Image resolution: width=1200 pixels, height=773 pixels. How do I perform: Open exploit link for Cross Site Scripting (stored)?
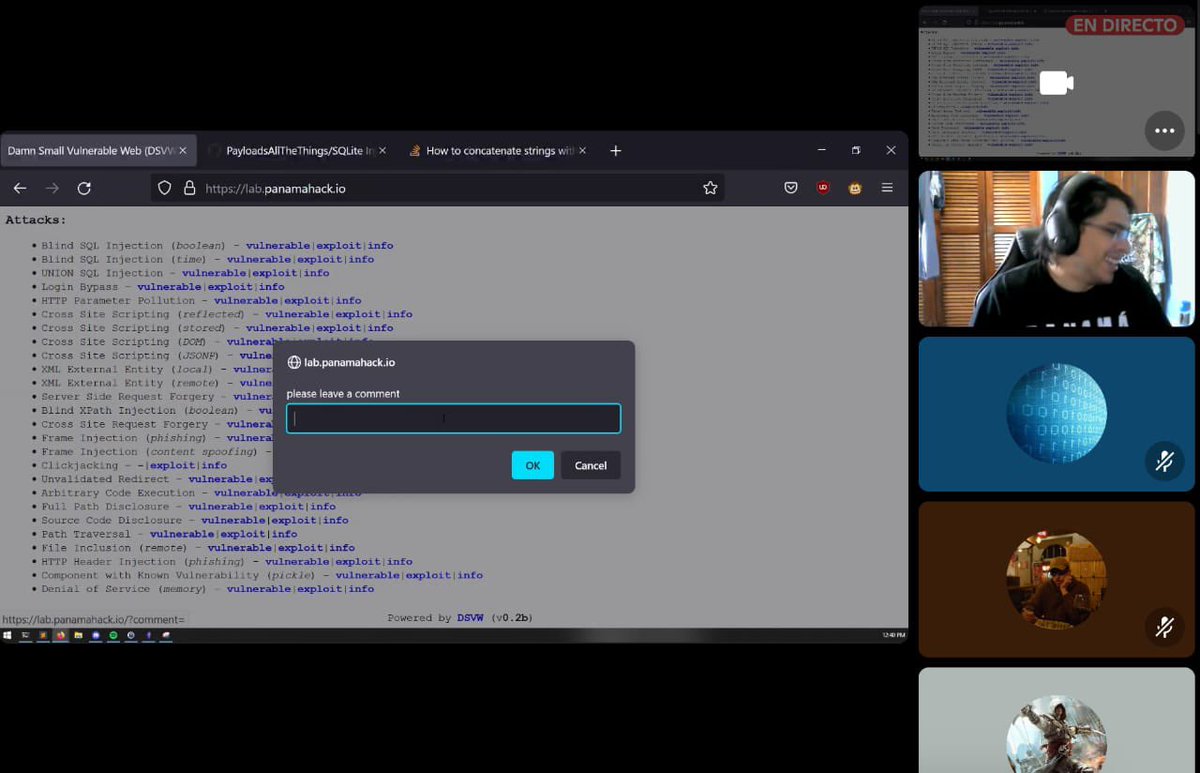(339, 328)
